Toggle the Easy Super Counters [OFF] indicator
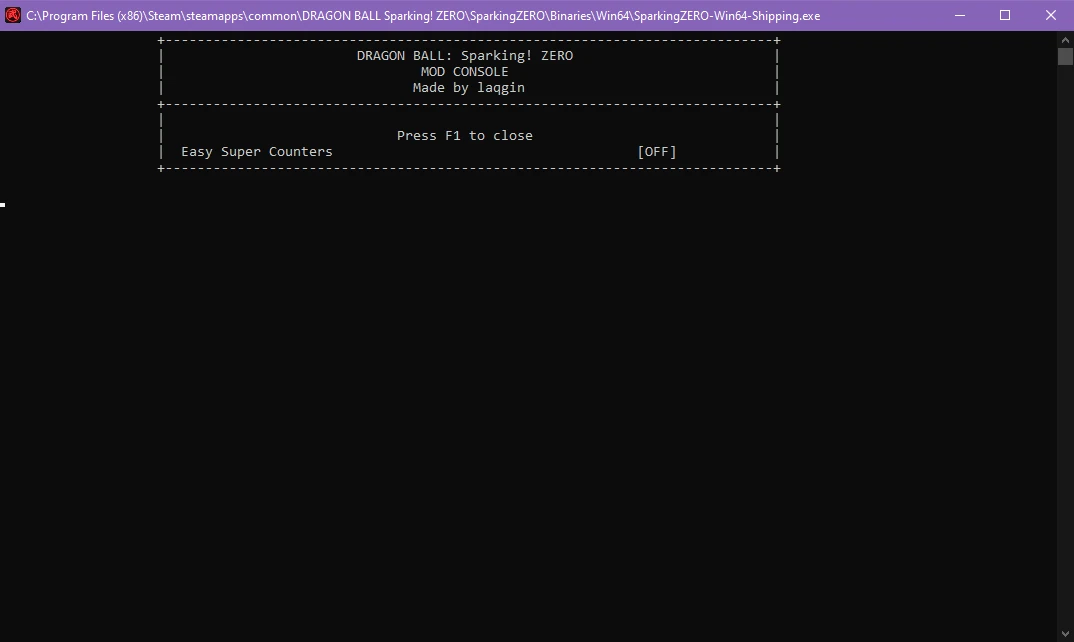1074x642 pixels. pyautogui.click(x=656, y=151)
